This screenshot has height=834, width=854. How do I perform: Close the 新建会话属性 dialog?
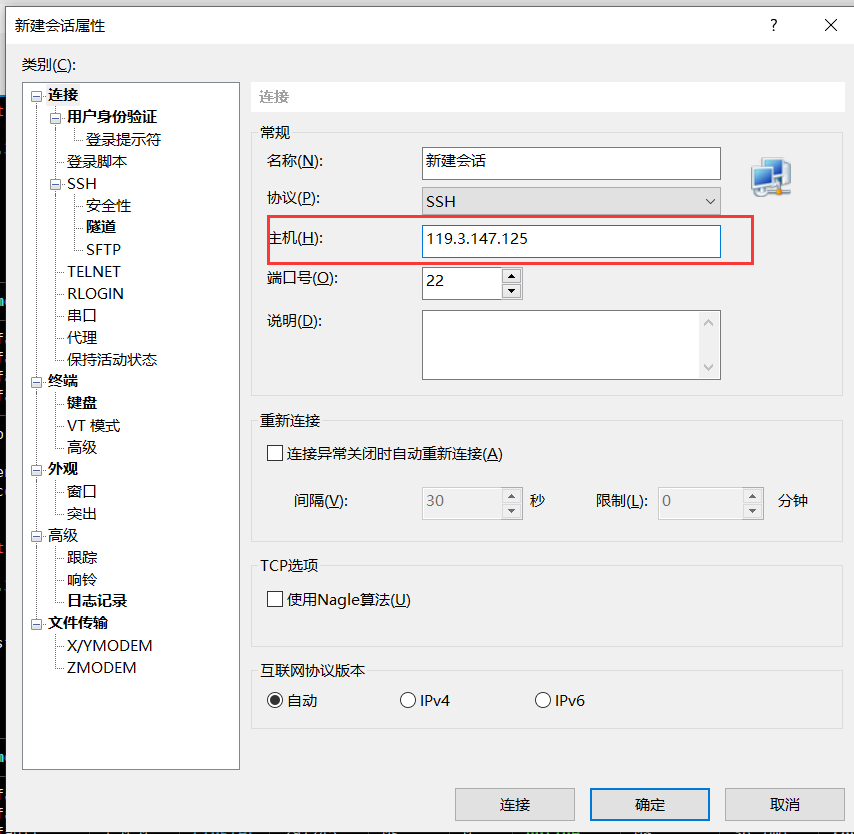831,25
